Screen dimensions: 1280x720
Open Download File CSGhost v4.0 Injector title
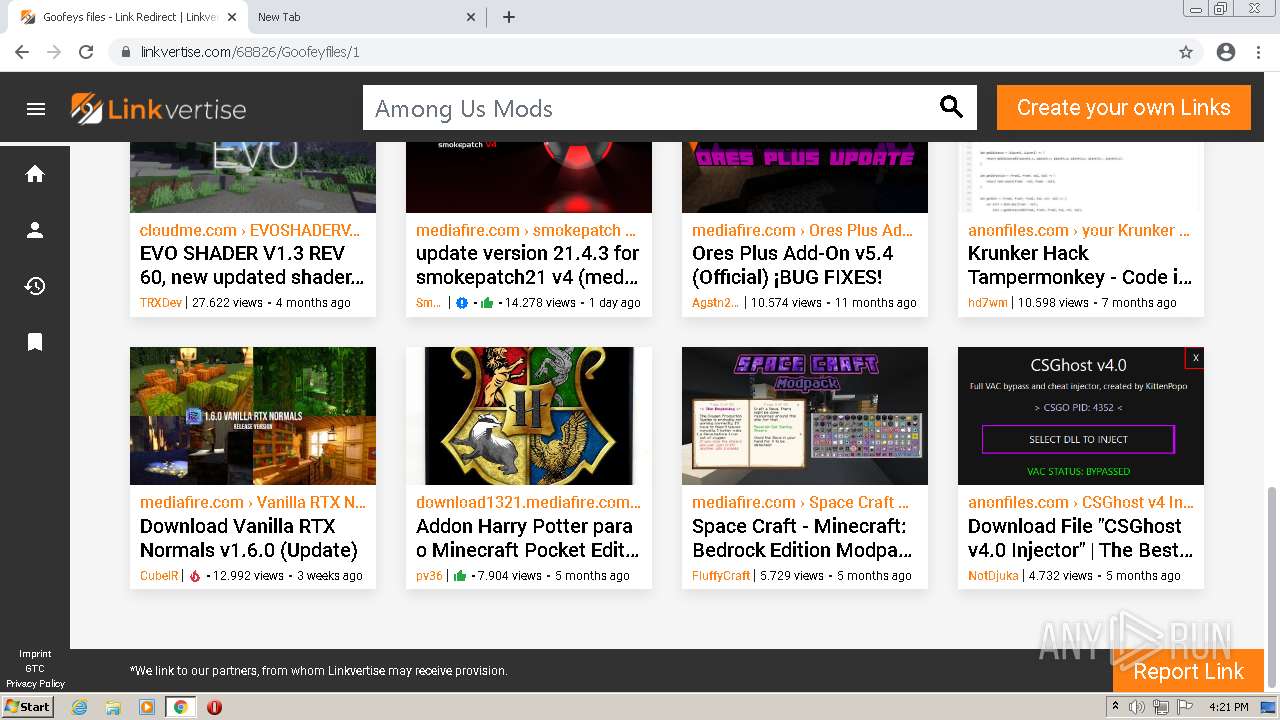click(x=1080, y=538)
